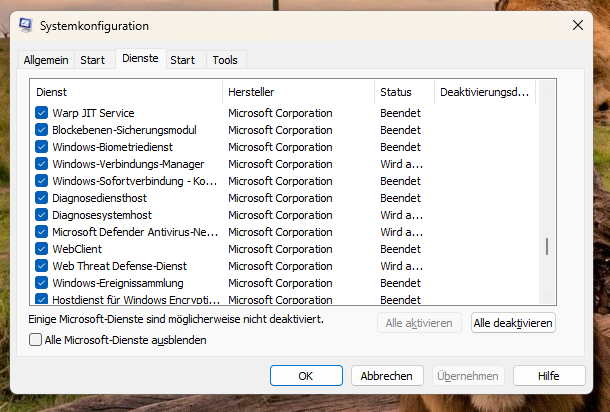Click Microsoft Corporation in Blockebenen-Sicherungsmodul row
610x412 pixels.
coord(280,130)
